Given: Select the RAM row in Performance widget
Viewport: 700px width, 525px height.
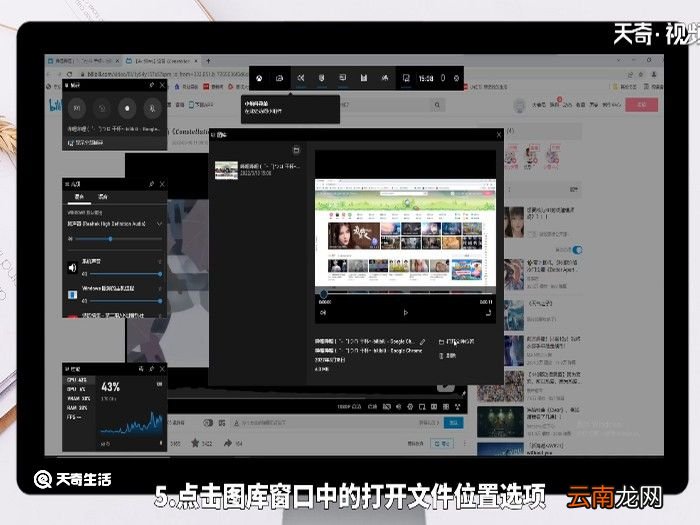Looking at the screenshot, I should (x=77, y=408).
